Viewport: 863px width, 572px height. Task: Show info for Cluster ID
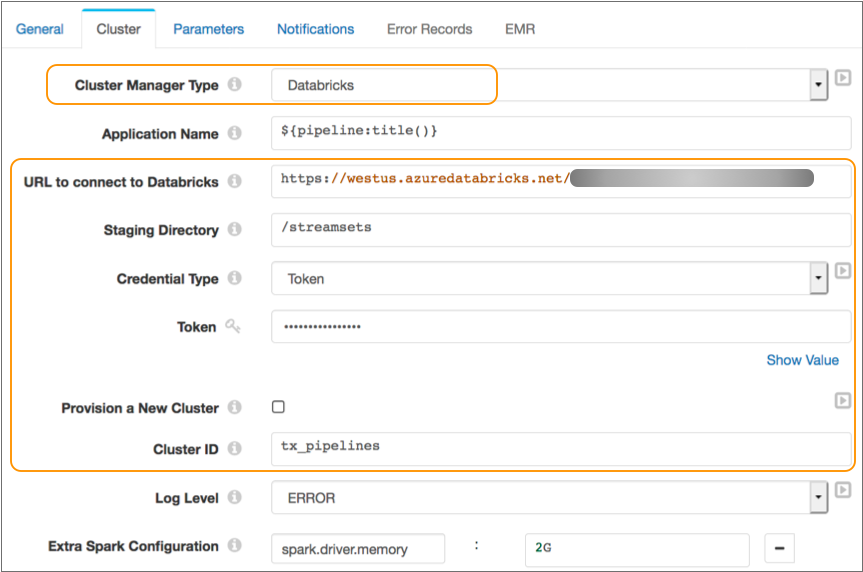(x=234, y=448)
